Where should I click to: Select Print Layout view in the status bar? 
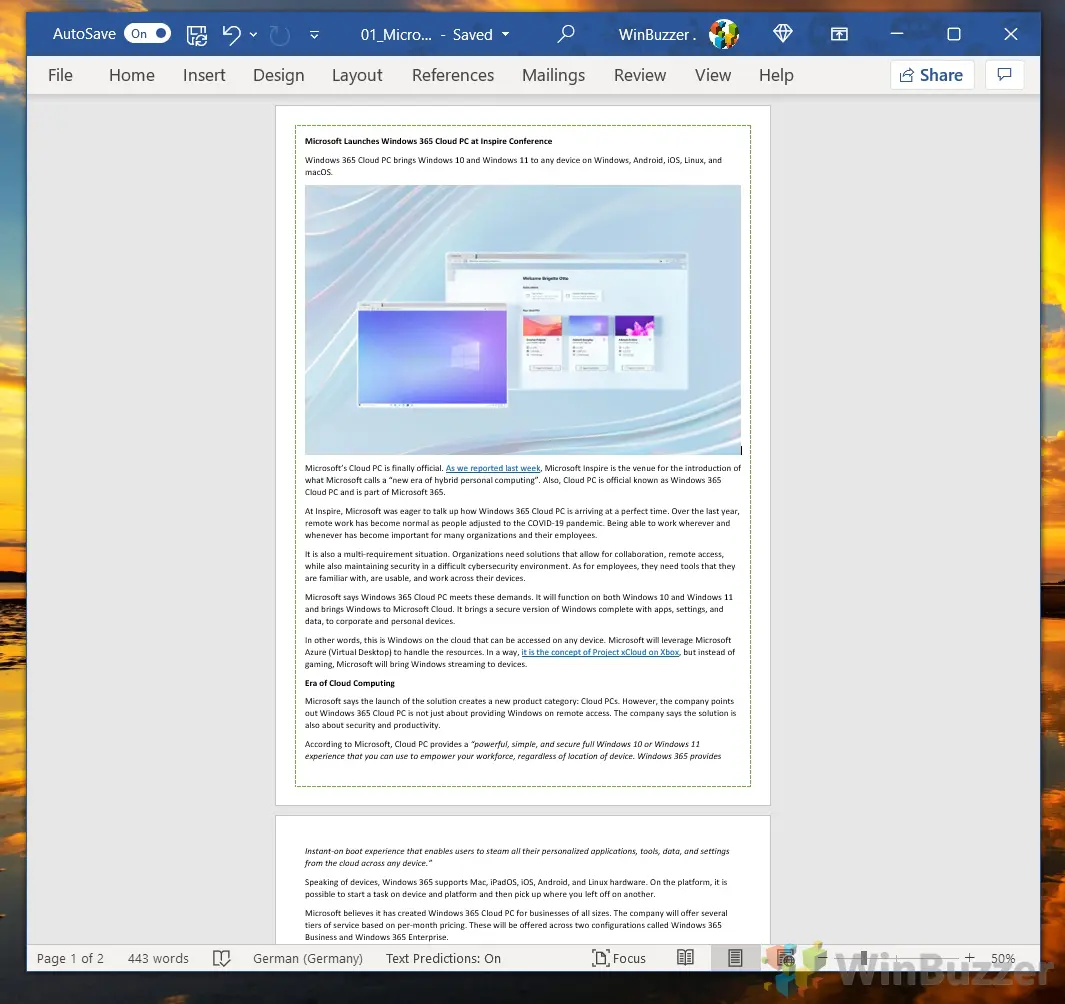[734, 958]
